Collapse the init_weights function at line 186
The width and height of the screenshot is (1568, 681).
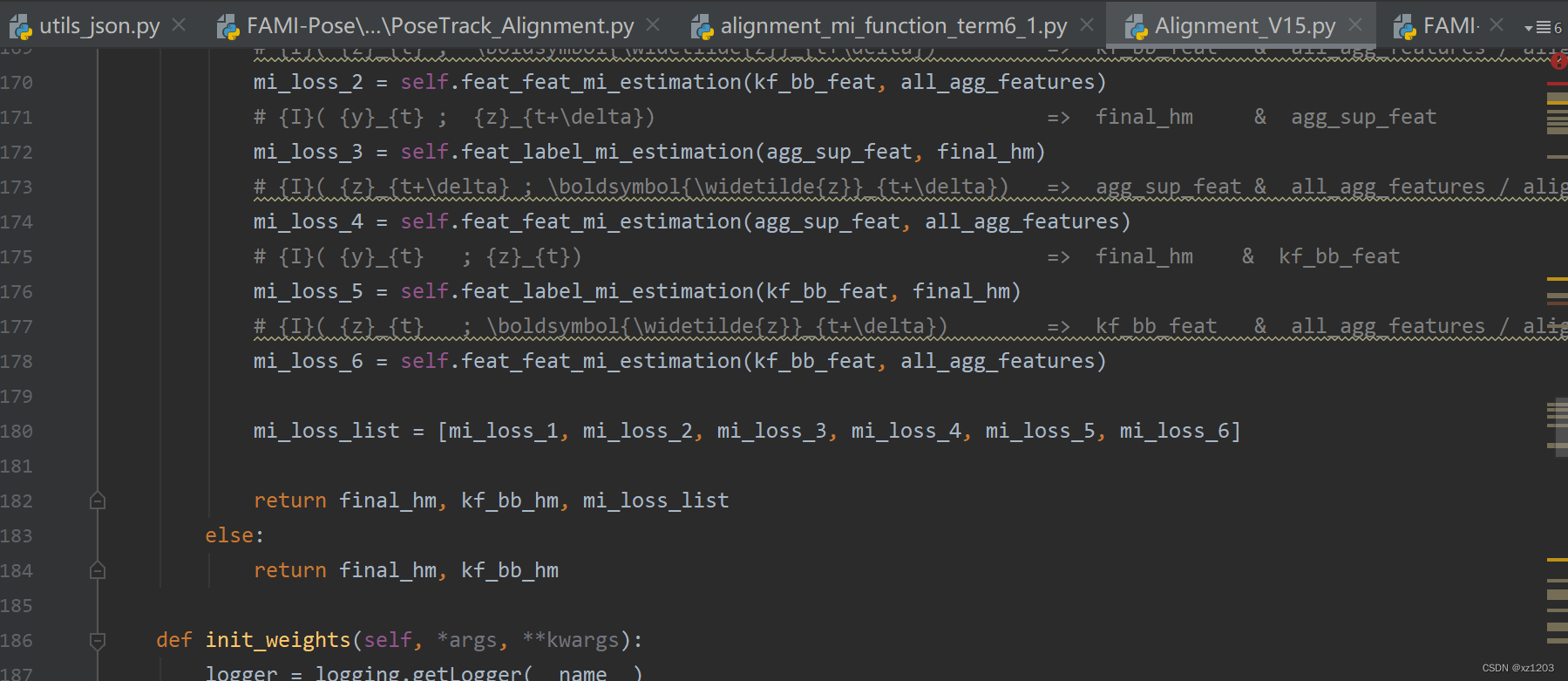point(98,641)
